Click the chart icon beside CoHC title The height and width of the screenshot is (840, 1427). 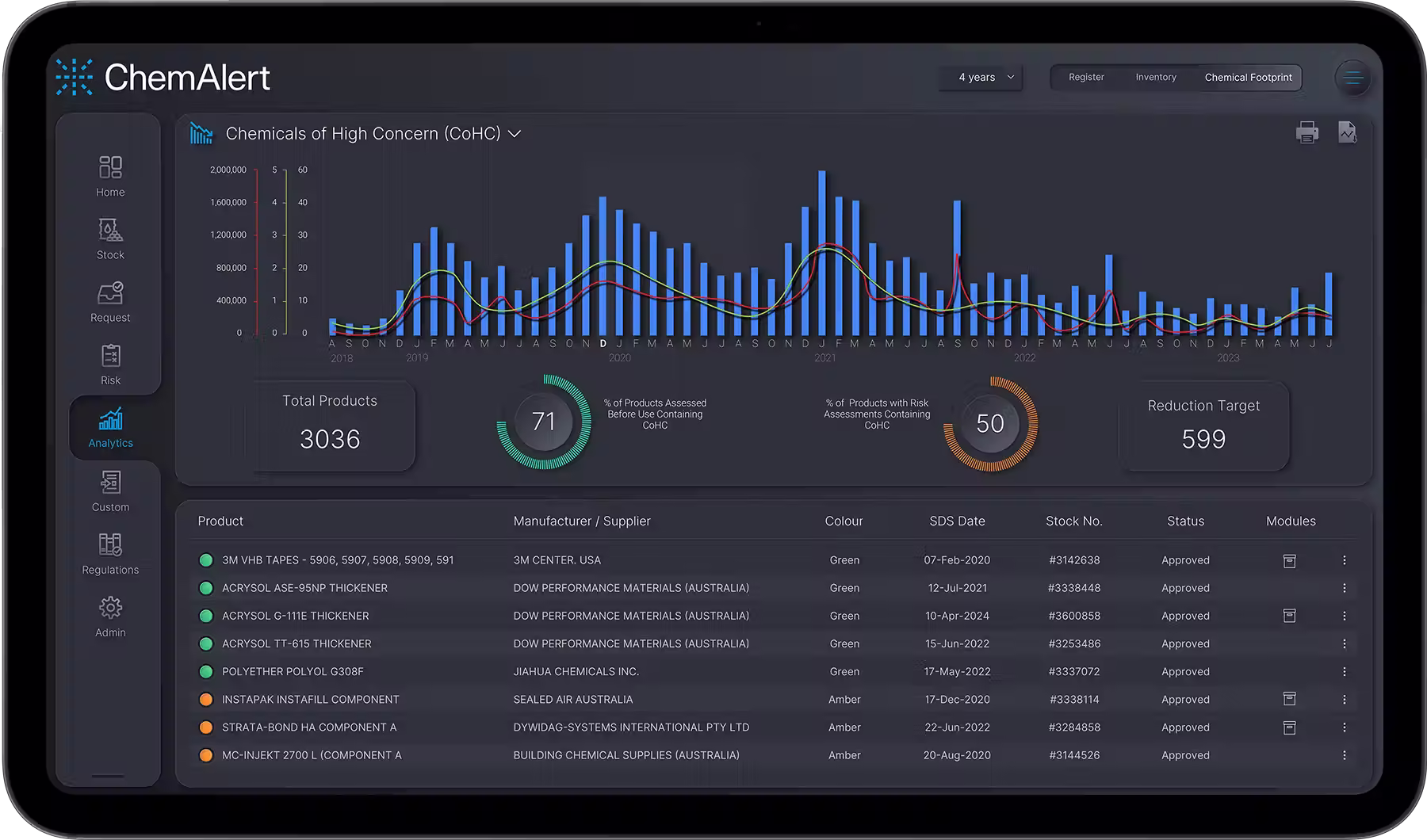201,133
